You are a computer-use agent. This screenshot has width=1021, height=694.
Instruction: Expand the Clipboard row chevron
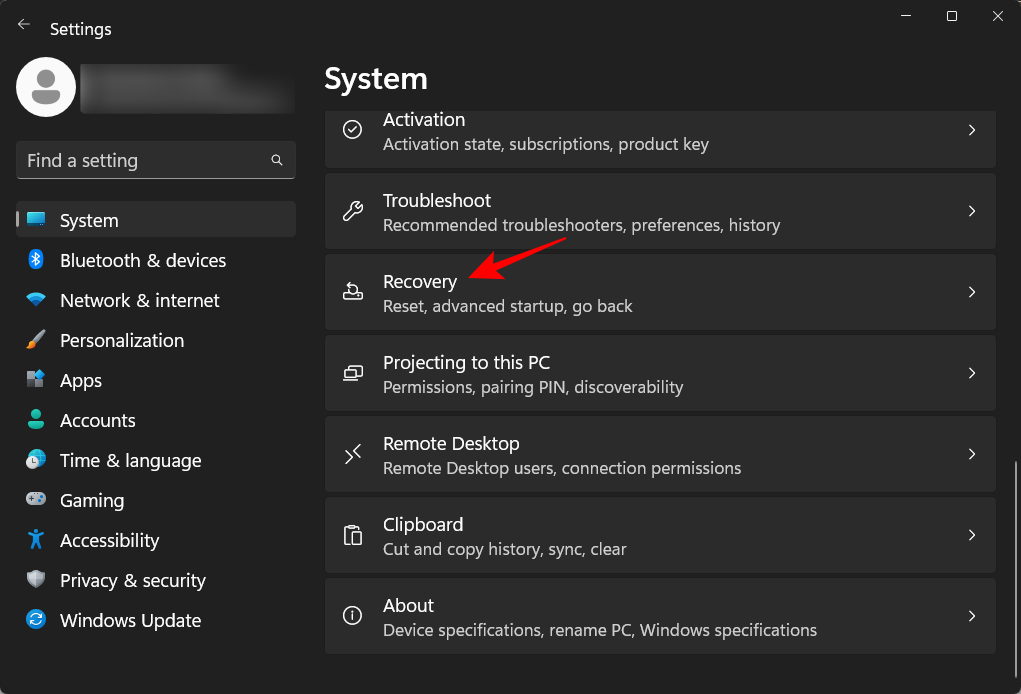(x=971, y=535)
